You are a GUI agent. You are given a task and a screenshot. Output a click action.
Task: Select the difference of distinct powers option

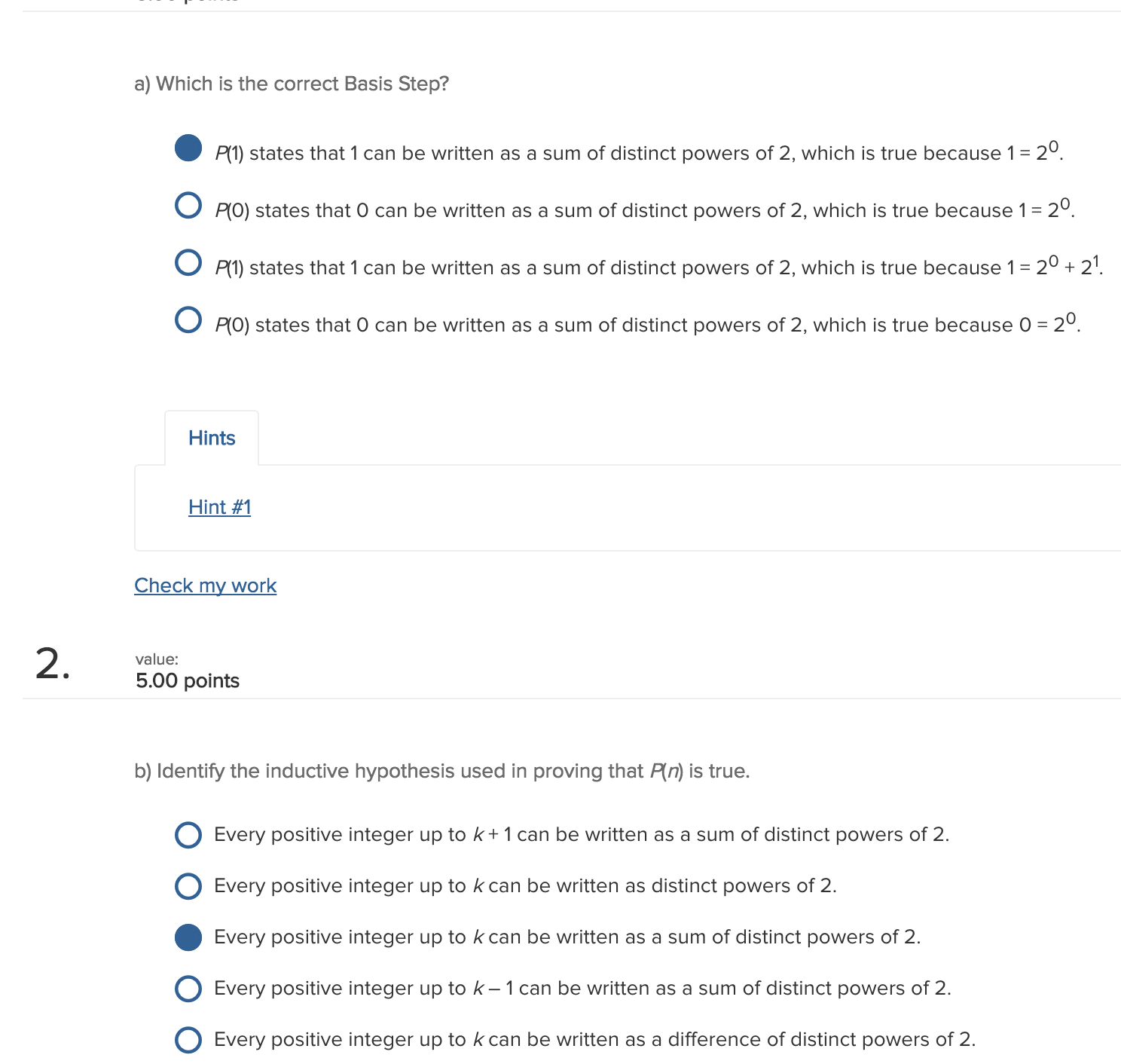pos(188,1040)
